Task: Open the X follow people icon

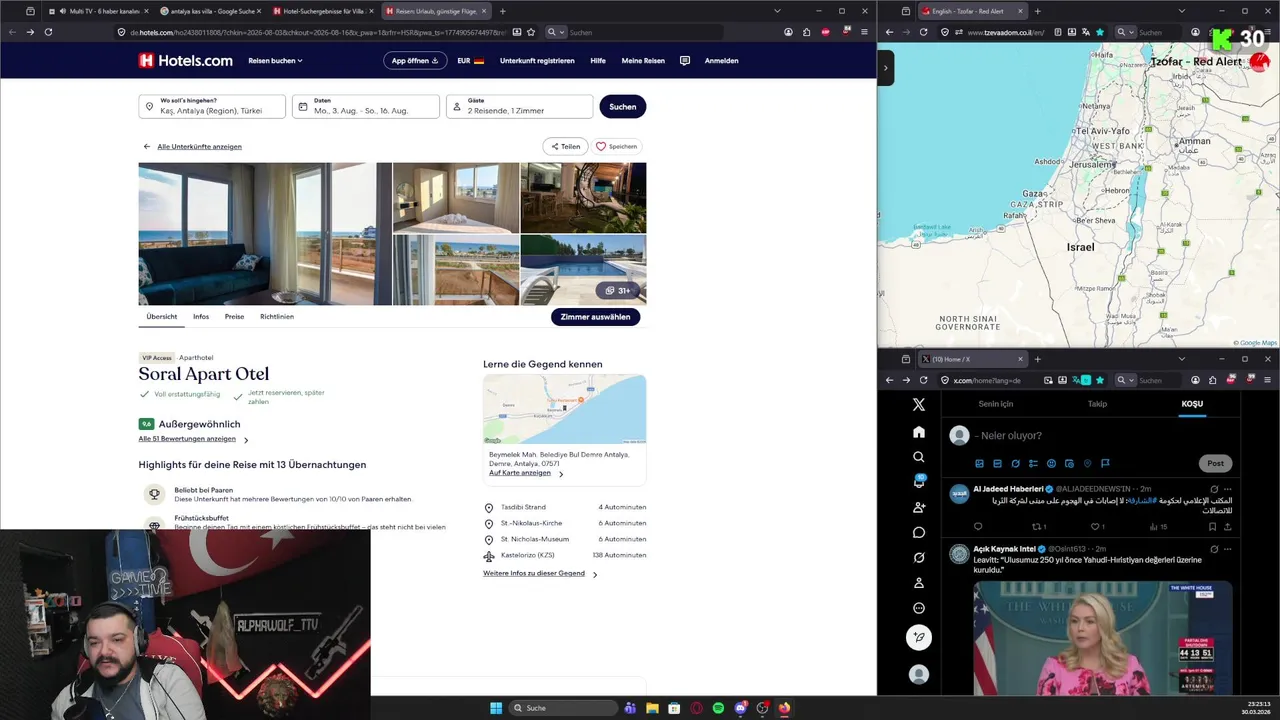Action: [919, 507]
